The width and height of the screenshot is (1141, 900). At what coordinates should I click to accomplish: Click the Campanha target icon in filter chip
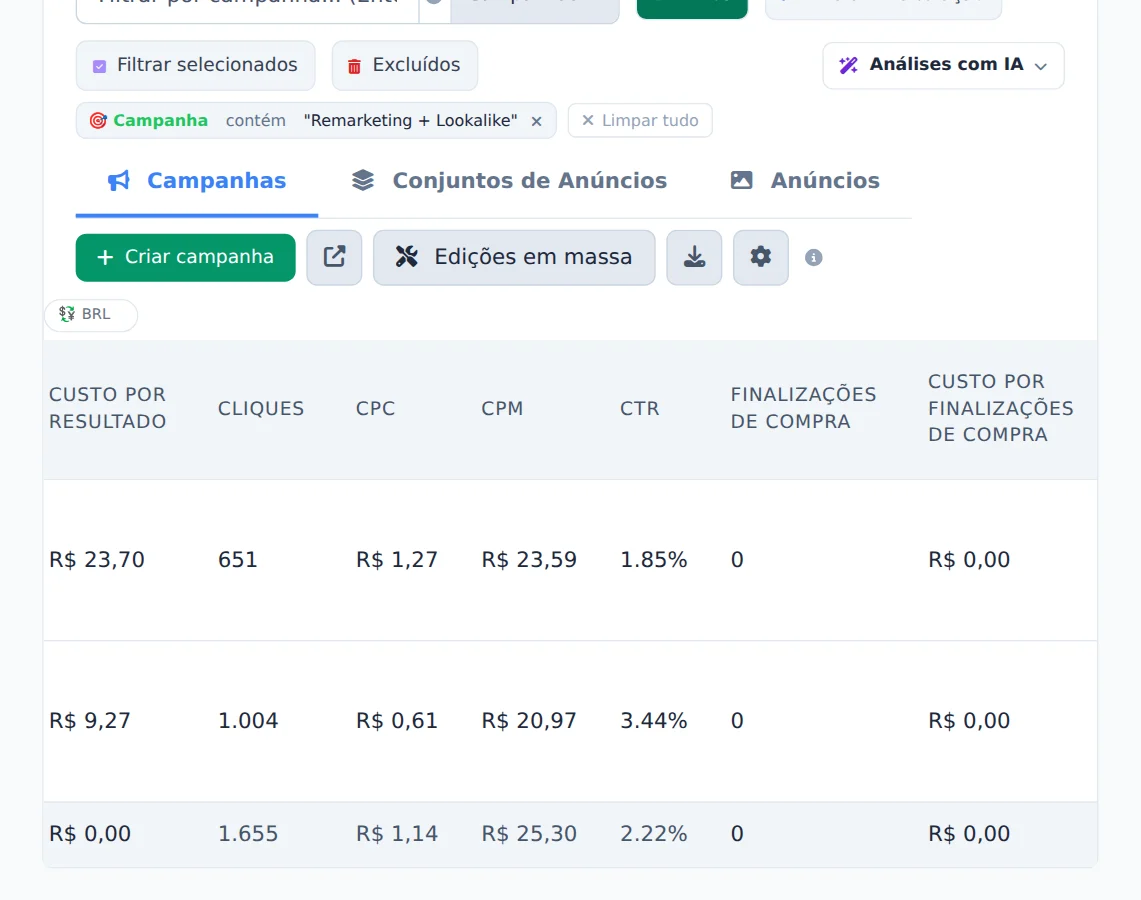(98, 121)
